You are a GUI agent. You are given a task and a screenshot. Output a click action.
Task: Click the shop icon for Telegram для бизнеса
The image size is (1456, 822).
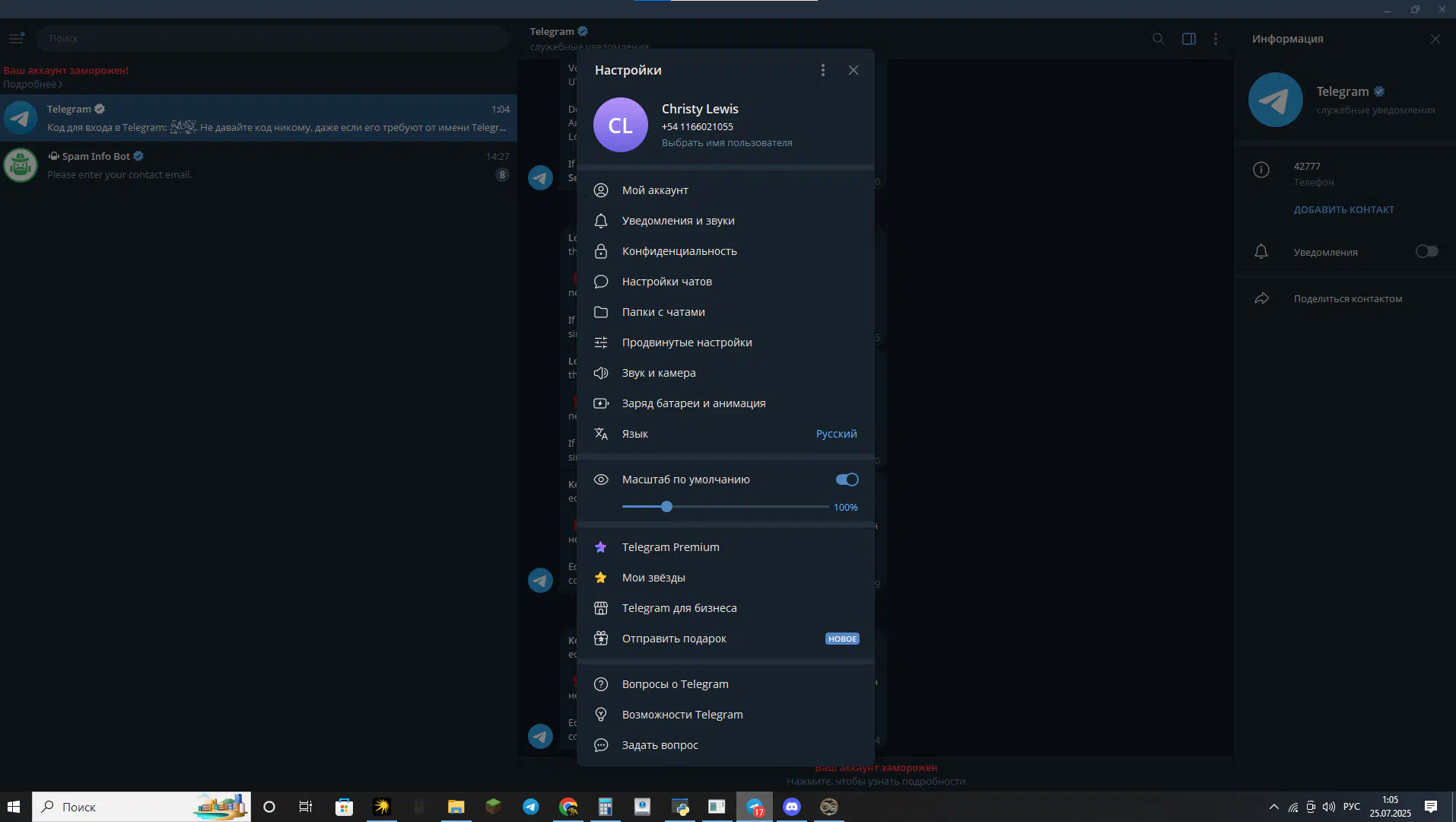(x=601, y=608)
